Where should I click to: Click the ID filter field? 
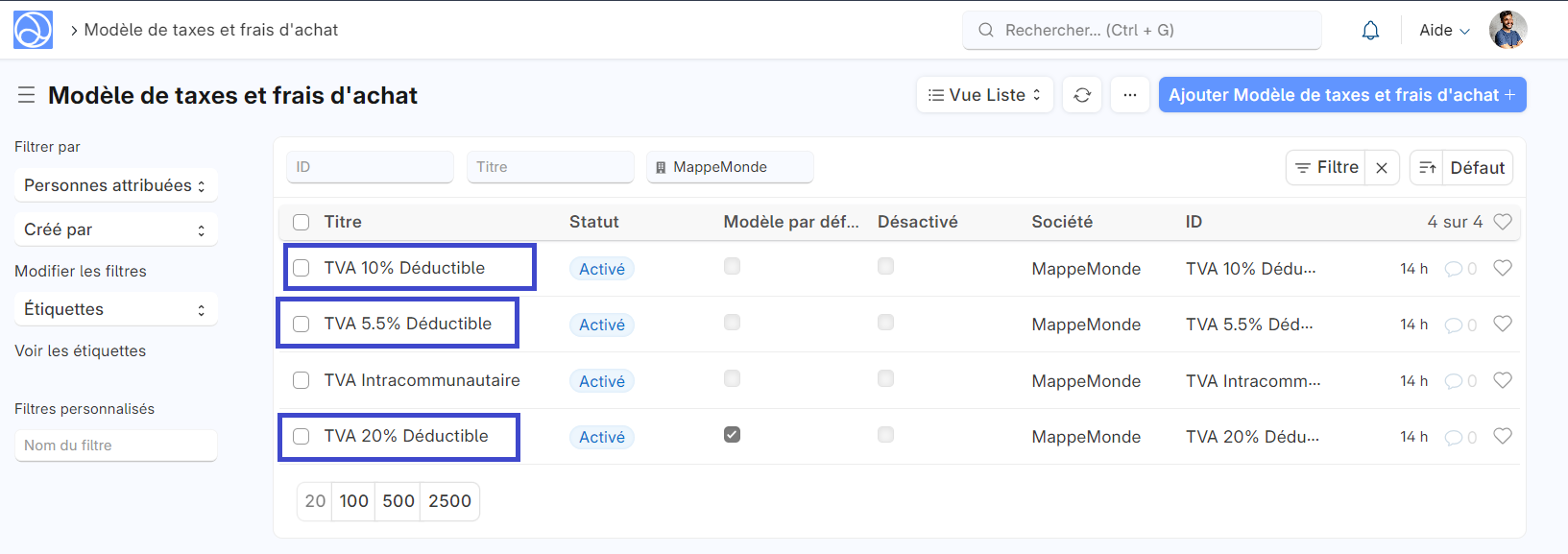tap(370, 167)
